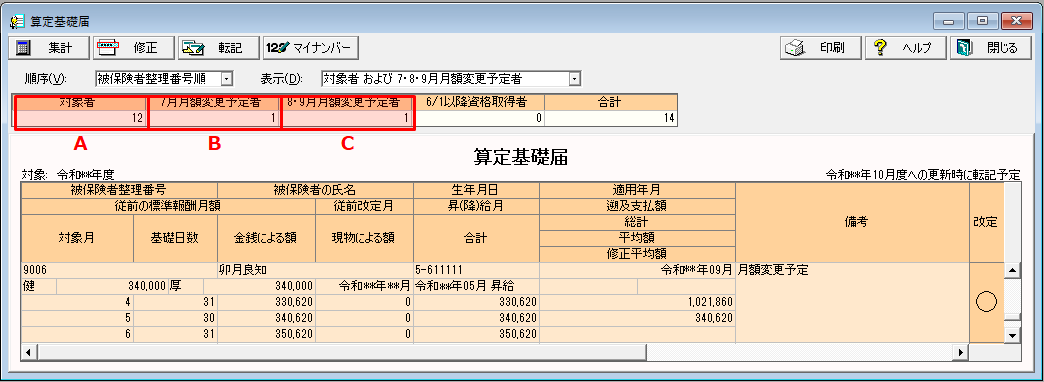Click the 修正 button label

click(x=144, y=49)
